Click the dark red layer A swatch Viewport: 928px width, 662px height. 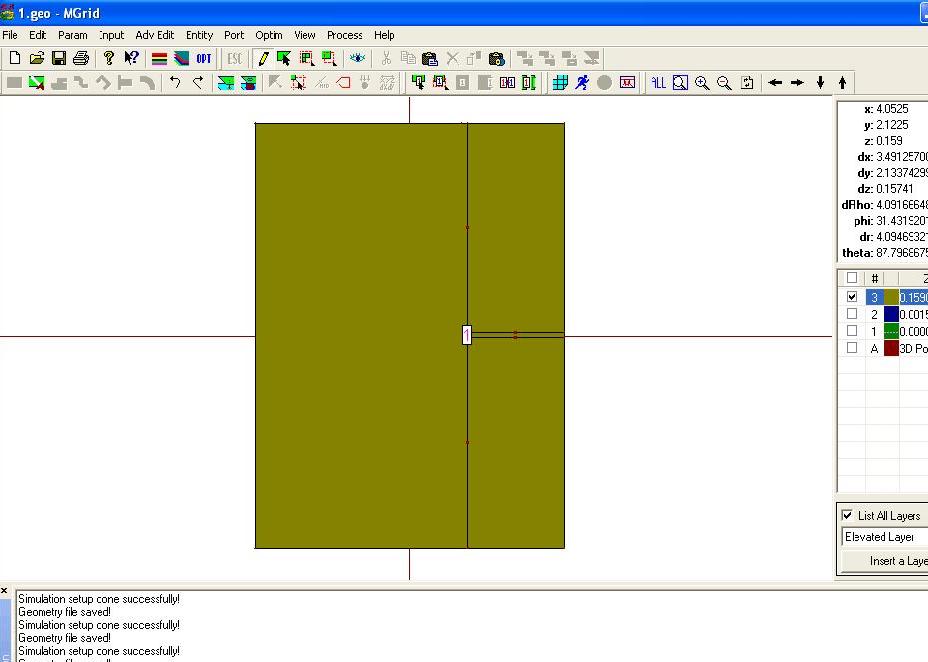[x=891, y=348]
